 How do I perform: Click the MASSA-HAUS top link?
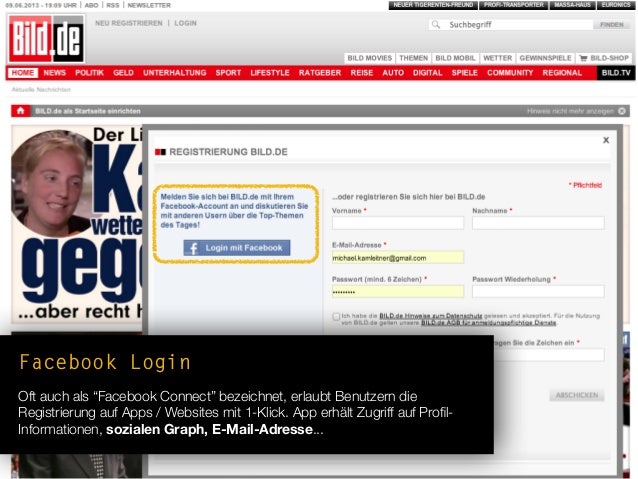(x=572, y=5)
